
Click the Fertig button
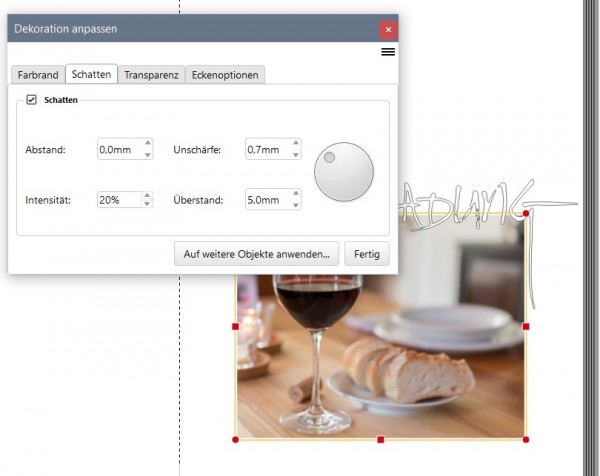click(x=367, y=254)
